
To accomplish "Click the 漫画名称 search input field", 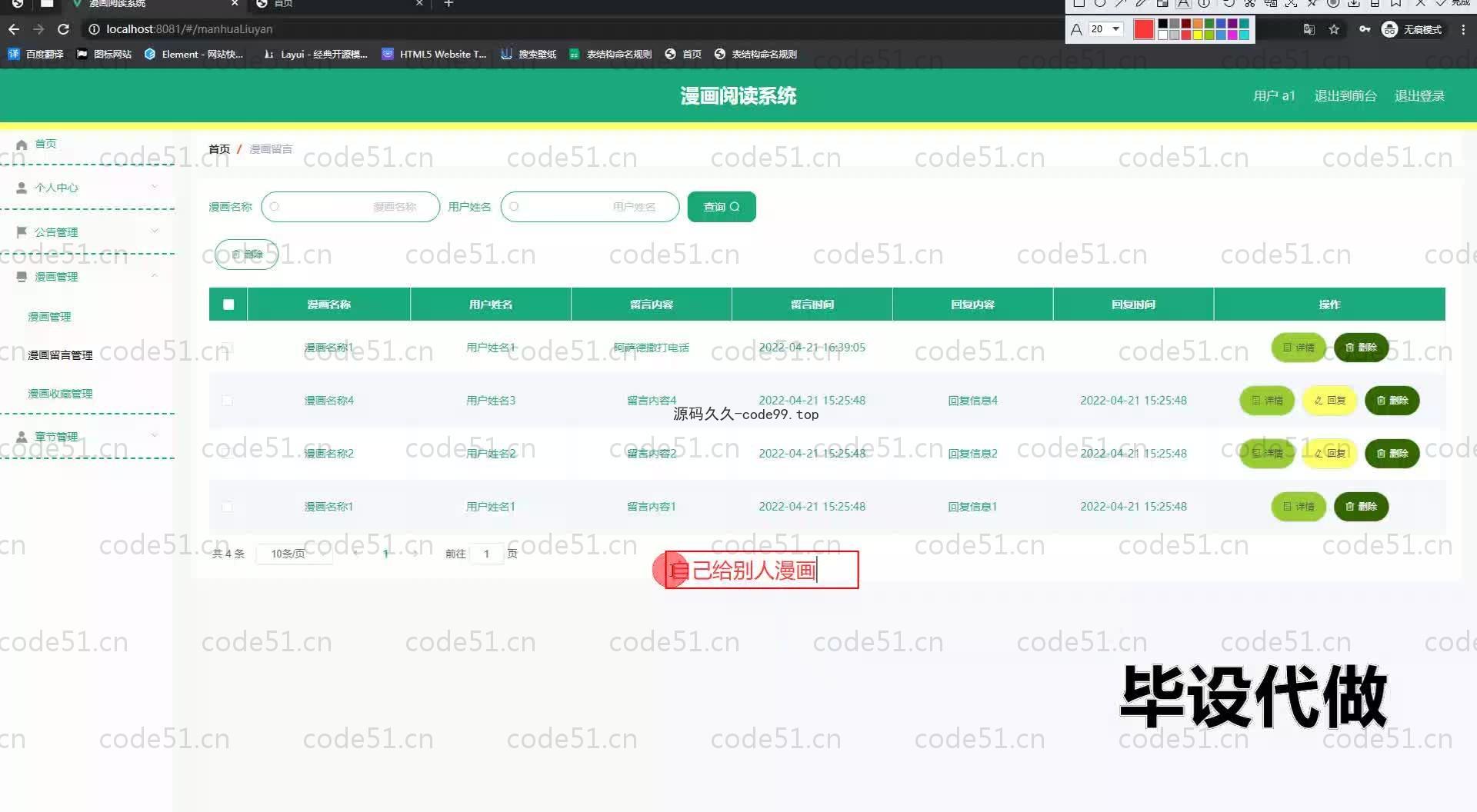I will 351,207.
